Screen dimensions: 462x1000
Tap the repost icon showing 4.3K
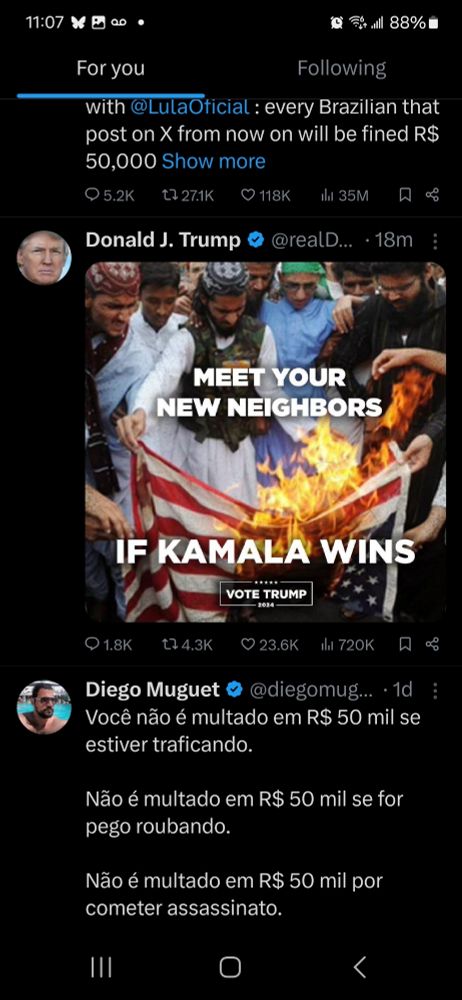click(x=187, y=644)
